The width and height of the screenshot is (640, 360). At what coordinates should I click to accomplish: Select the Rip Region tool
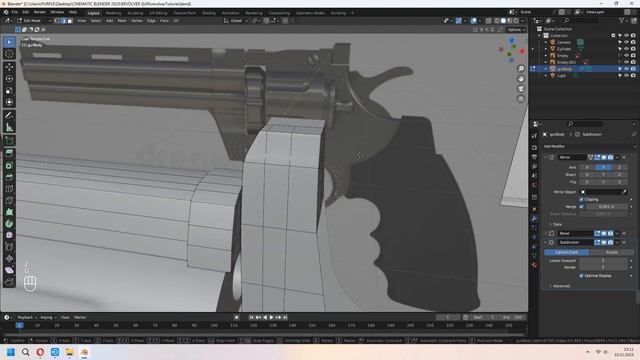pyautogui.click(x=9, y=282)
